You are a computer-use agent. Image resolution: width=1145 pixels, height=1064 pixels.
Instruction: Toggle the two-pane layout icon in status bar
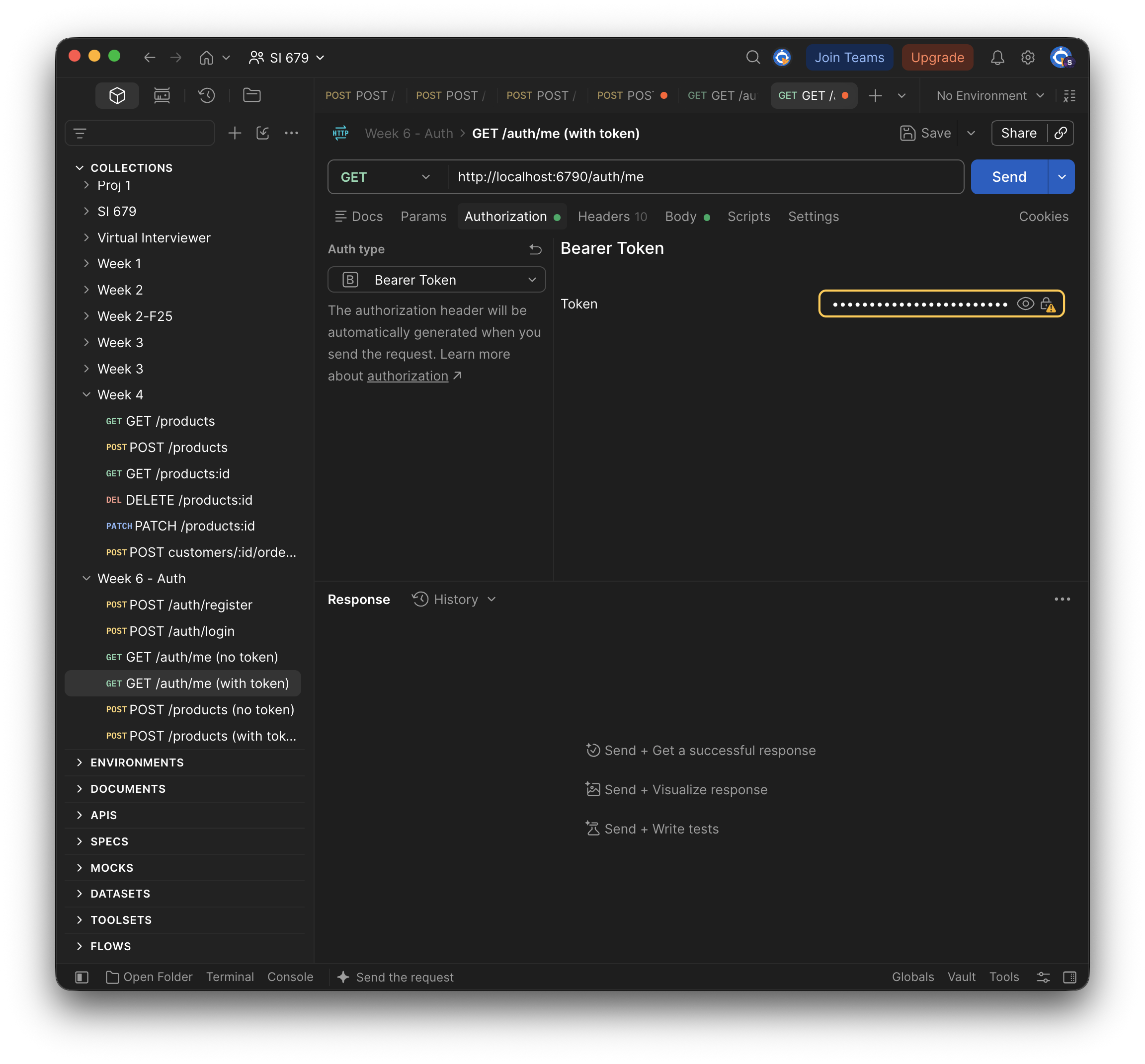point(1069,977)
